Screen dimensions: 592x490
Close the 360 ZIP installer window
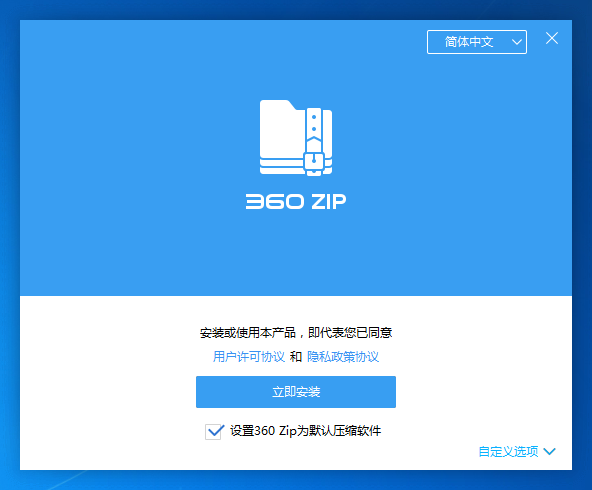click(x=552, y=38)
